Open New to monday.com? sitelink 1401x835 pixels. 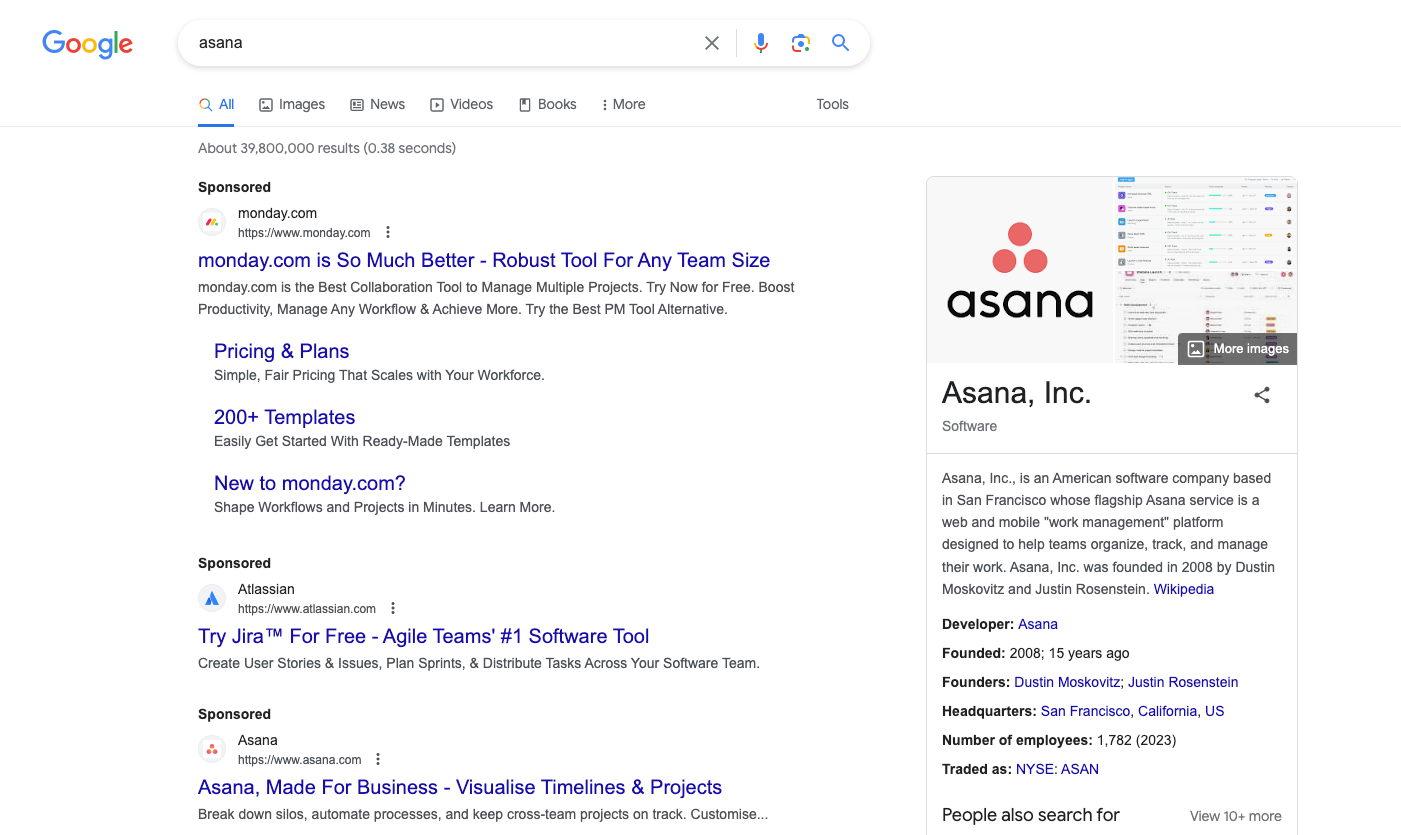(x=309, y=483)
